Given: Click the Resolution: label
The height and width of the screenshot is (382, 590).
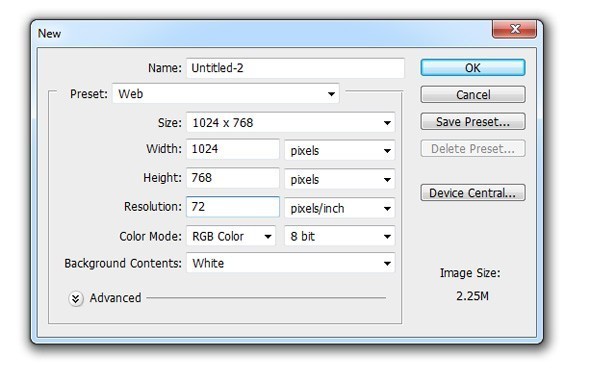Looking at the screenshot, I should [153, 207].
